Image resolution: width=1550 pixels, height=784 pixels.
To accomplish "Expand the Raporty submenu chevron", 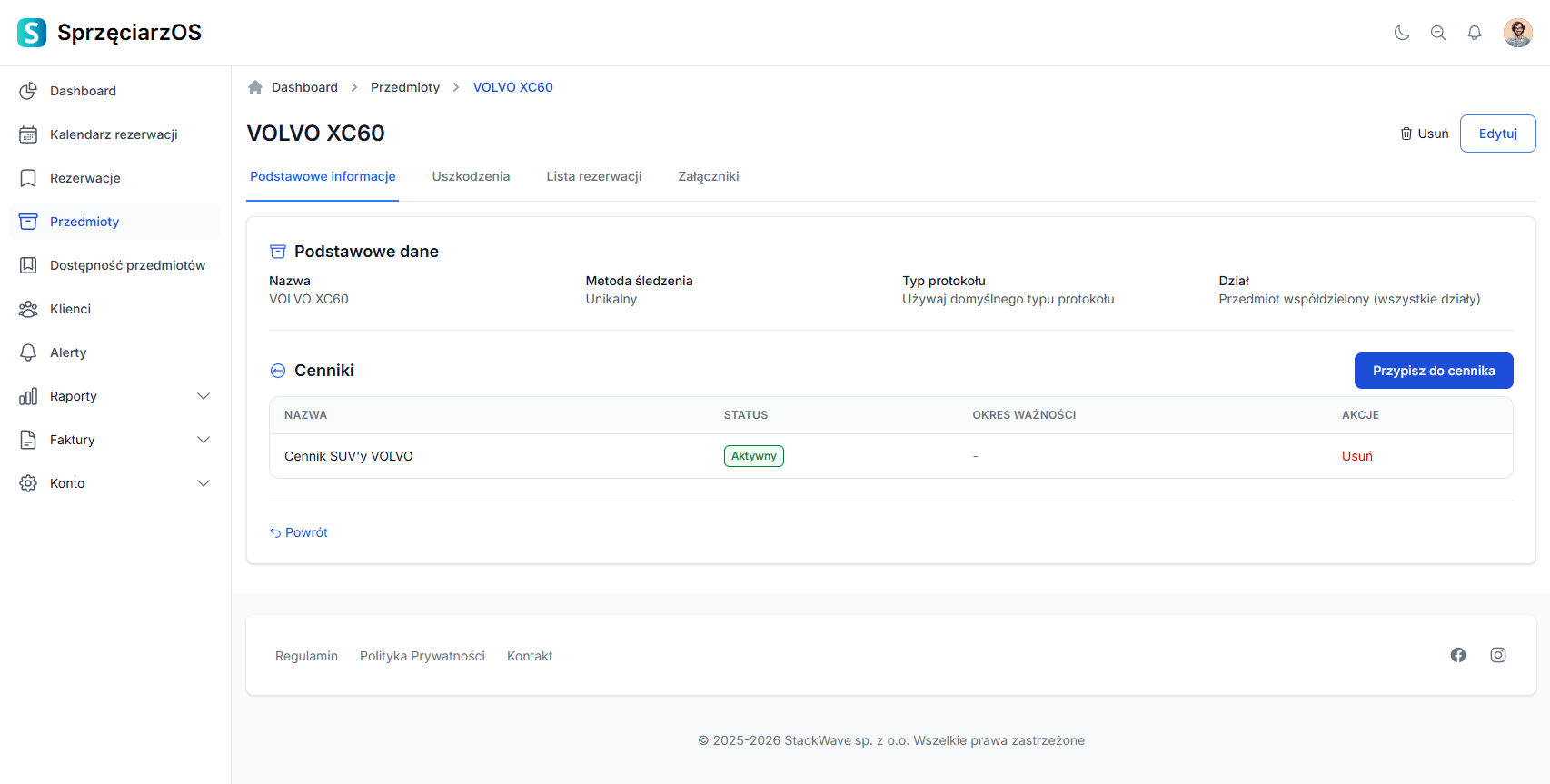I will tap(204, 396).
